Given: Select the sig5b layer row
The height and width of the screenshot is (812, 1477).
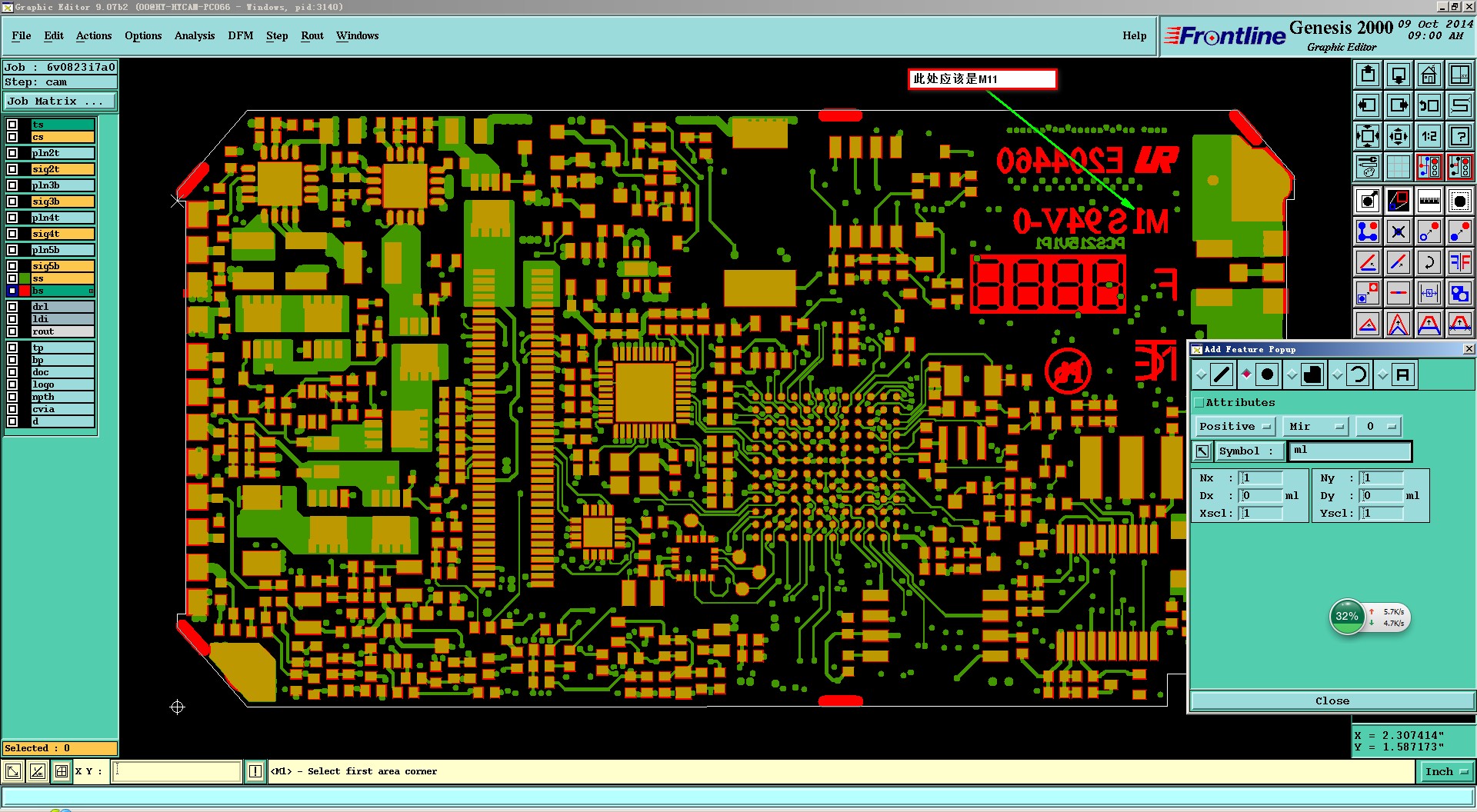Looking at the screenshot, I should tap(63, 266).
